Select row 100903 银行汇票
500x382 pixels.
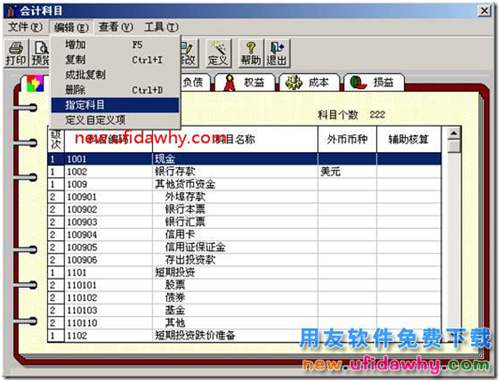coord(245,222)
